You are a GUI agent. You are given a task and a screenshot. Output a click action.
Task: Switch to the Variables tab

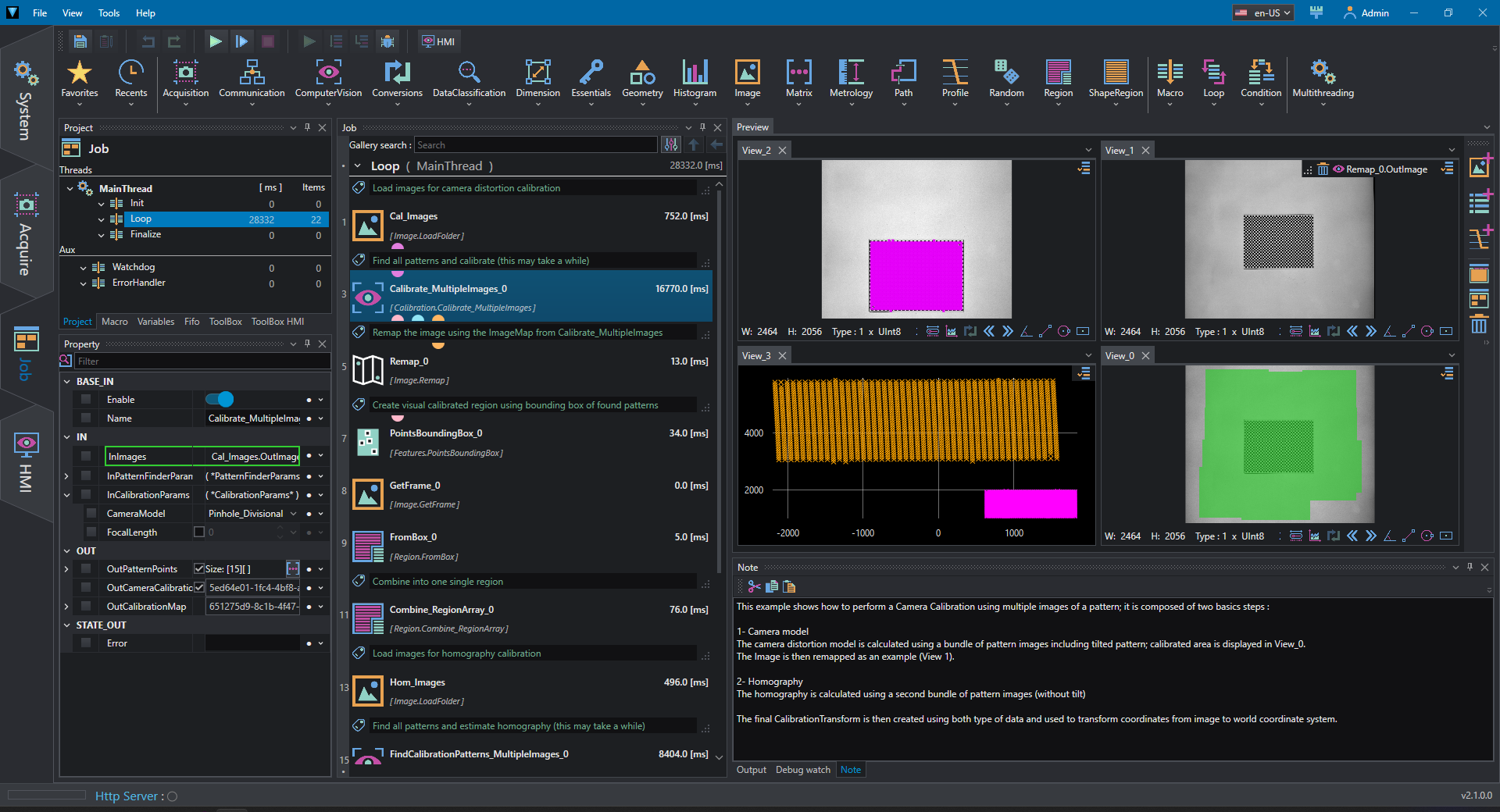click(x=155, y=322)
